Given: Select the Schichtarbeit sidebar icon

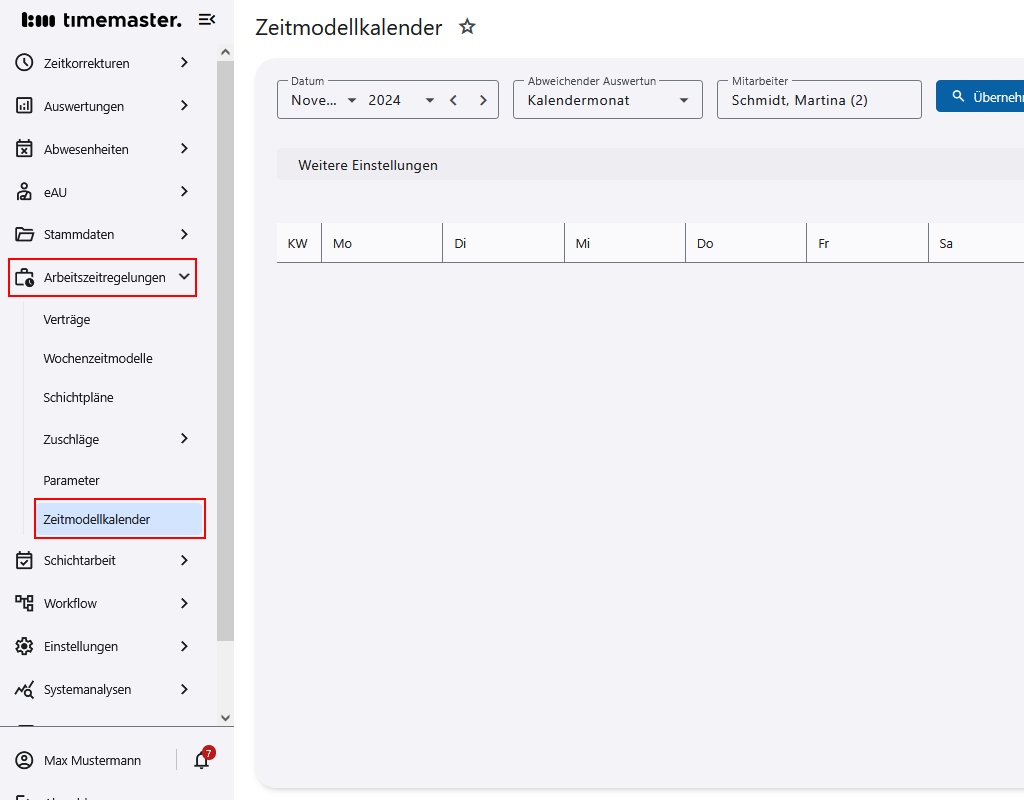Looking at the screenshot, I should [24, 560].
